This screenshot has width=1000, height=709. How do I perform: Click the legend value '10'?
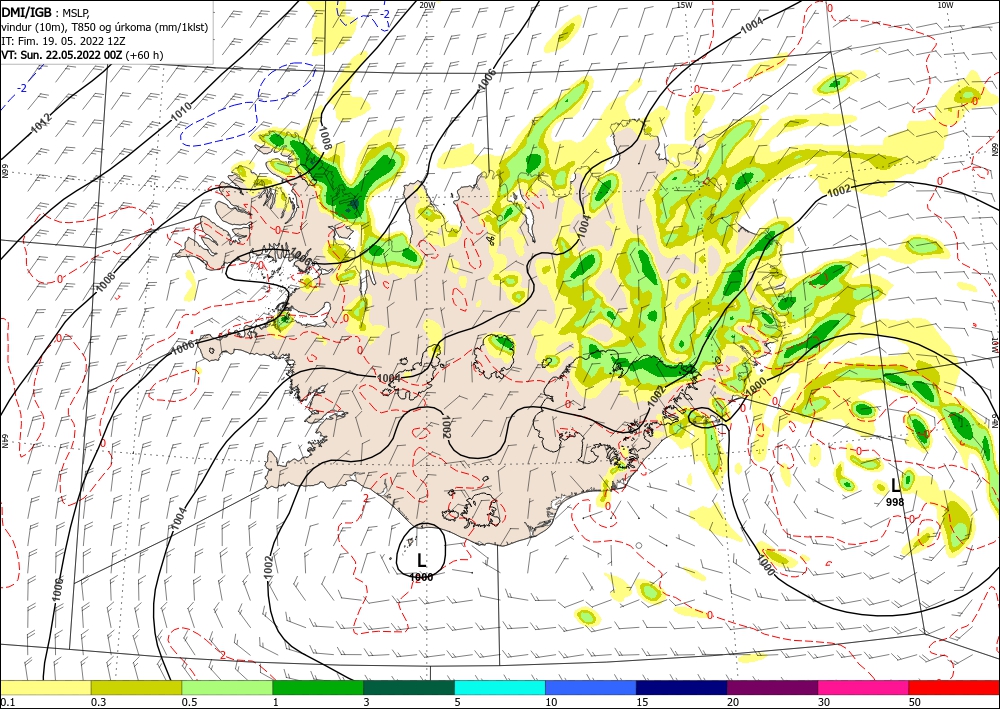pos(551,702)
